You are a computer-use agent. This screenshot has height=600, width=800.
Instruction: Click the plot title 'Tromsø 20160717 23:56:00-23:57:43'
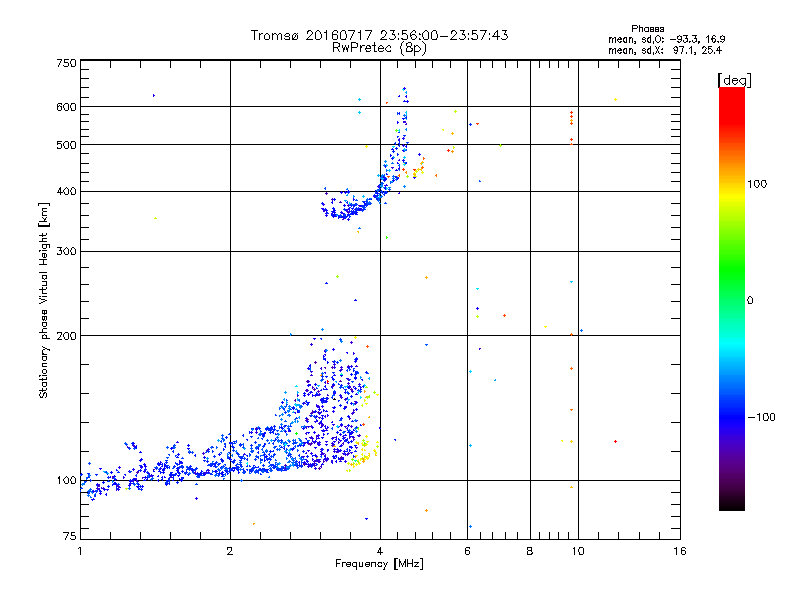pyautogui.click(x=379, y=35)
